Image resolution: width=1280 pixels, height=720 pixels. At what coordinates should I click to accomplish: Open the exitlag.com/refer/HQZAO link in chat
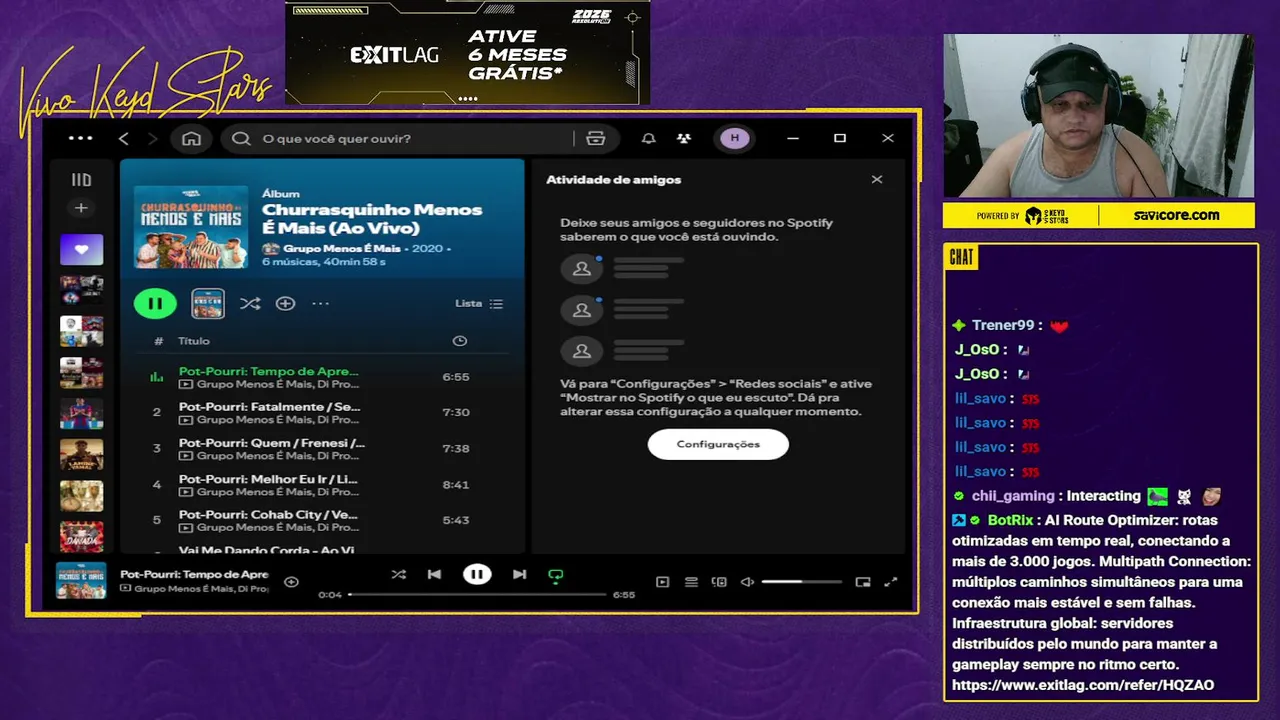coord(1083,685)
